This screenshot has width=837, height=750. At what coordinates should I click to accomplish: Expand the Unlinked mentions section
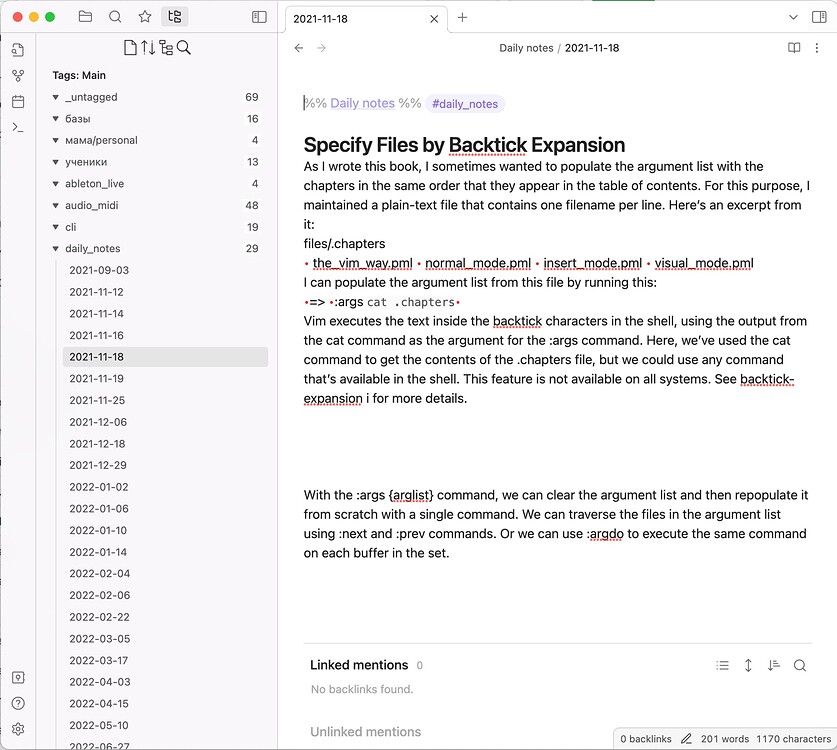pos(366,731)
